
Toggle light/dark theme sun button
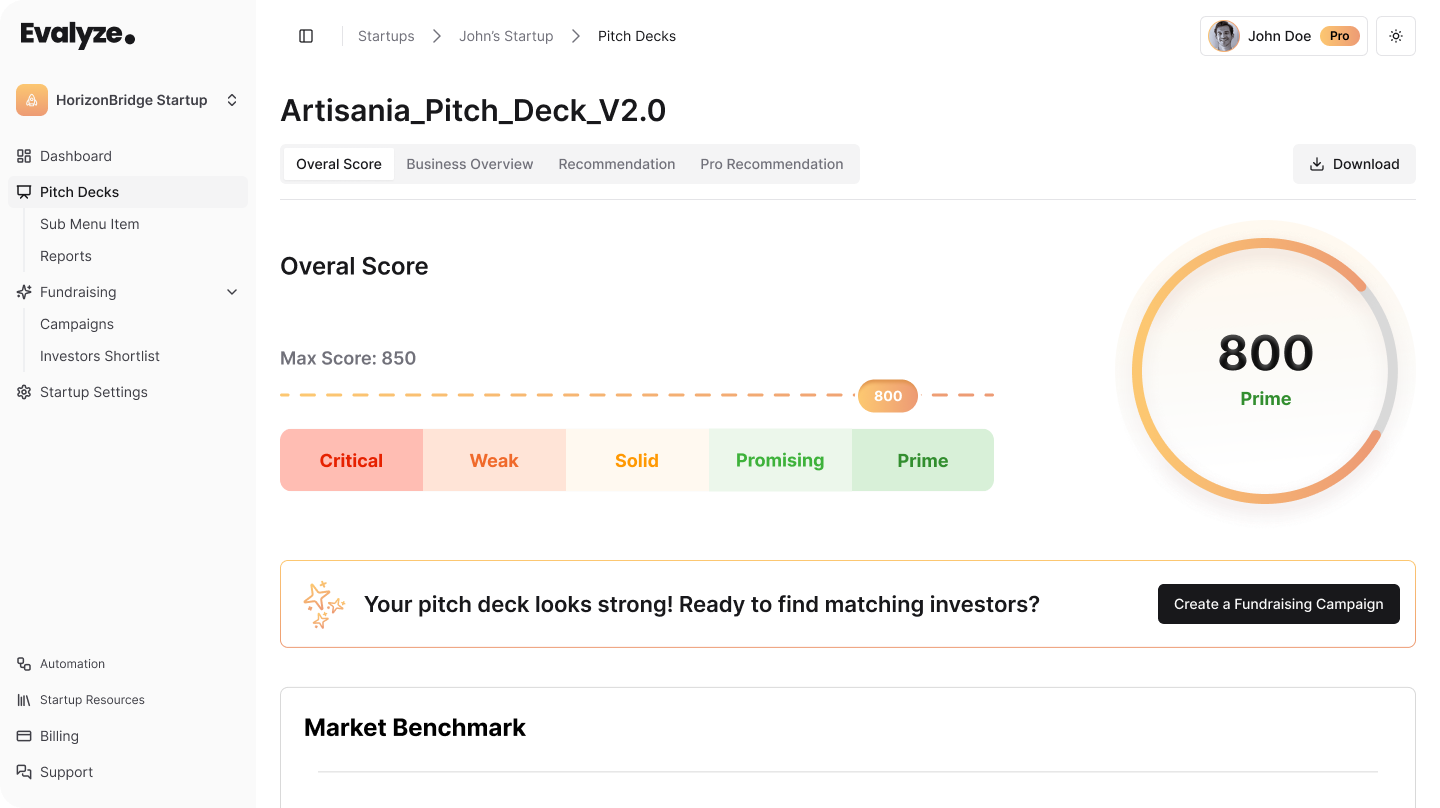click(x=1396, y=36)
